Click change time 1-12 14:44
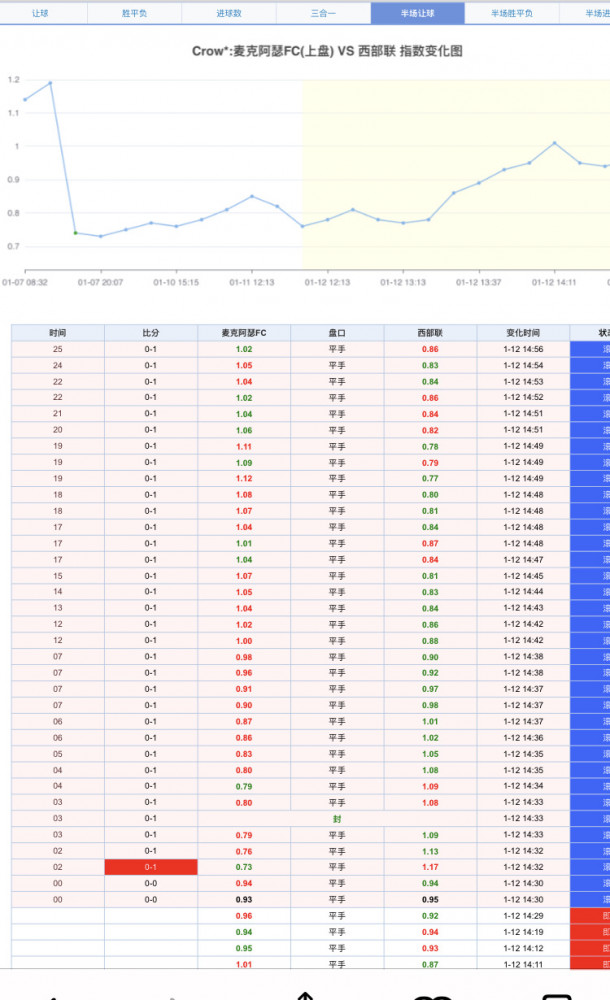Image resolution: width=610 pixels, height=1000 pixels. [523, 592]
